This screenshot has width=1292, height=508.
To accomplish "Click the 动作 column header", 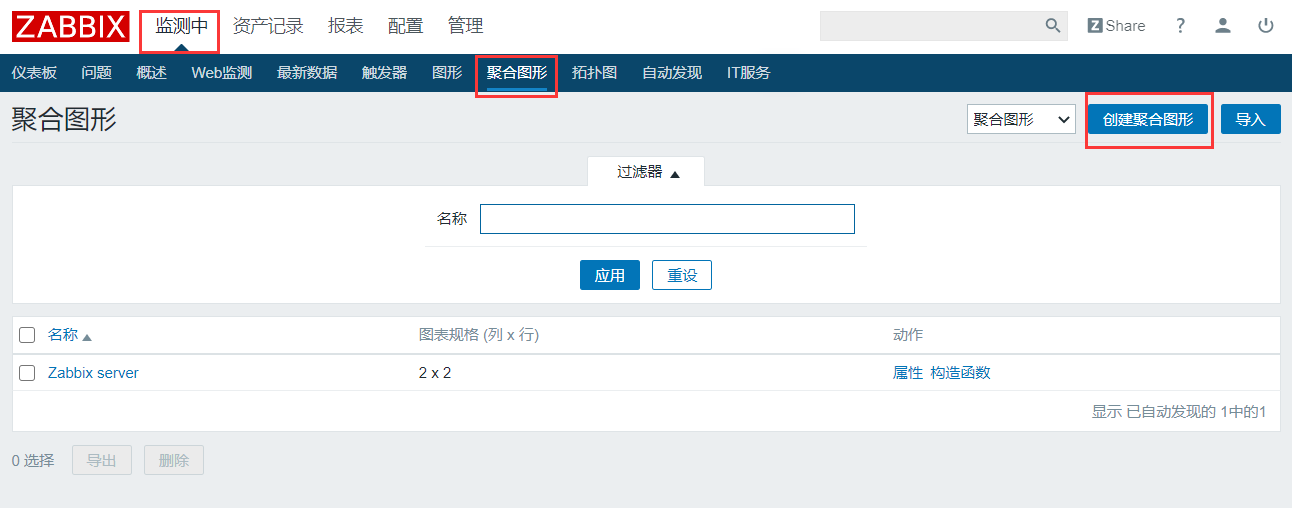I will [x=908, y=335].
